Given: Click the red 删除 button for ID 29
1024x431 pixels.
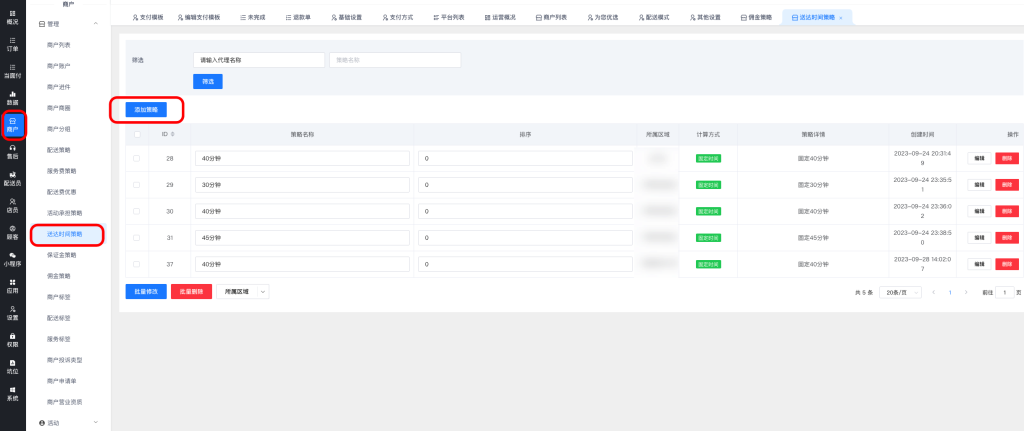Looking at the screenshot, I should point(1006,185).
